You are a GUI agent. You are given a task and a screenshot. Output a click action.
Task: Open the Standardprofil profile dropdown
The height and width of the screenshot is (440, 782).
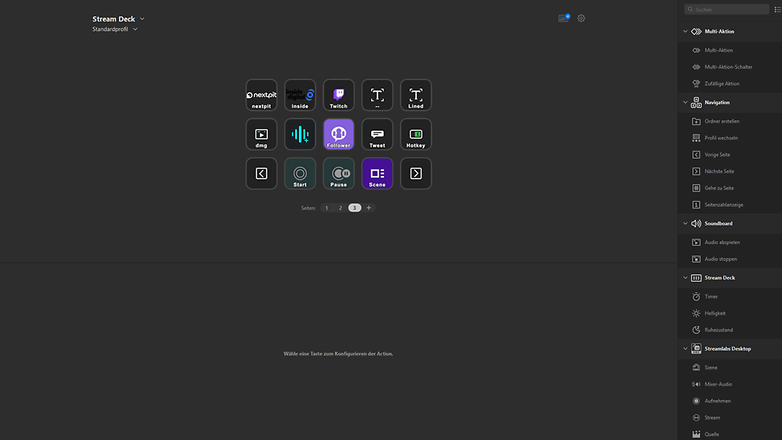(115, 29)
